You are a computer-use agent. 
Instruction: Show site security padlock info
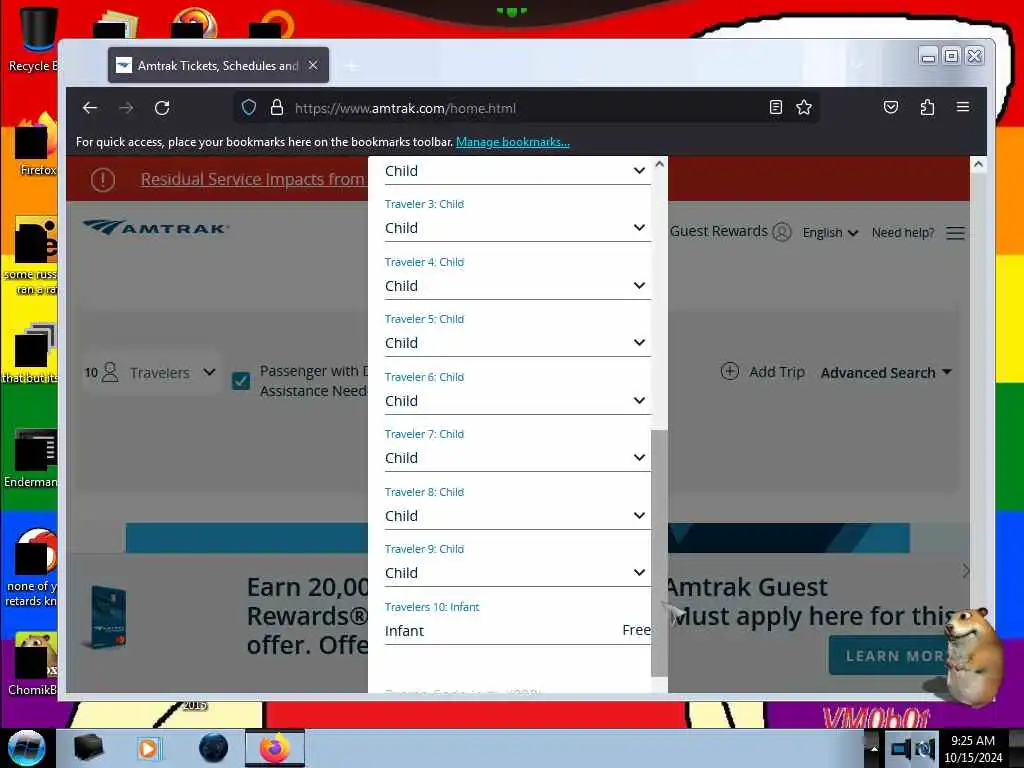click(x=277, y=108)
